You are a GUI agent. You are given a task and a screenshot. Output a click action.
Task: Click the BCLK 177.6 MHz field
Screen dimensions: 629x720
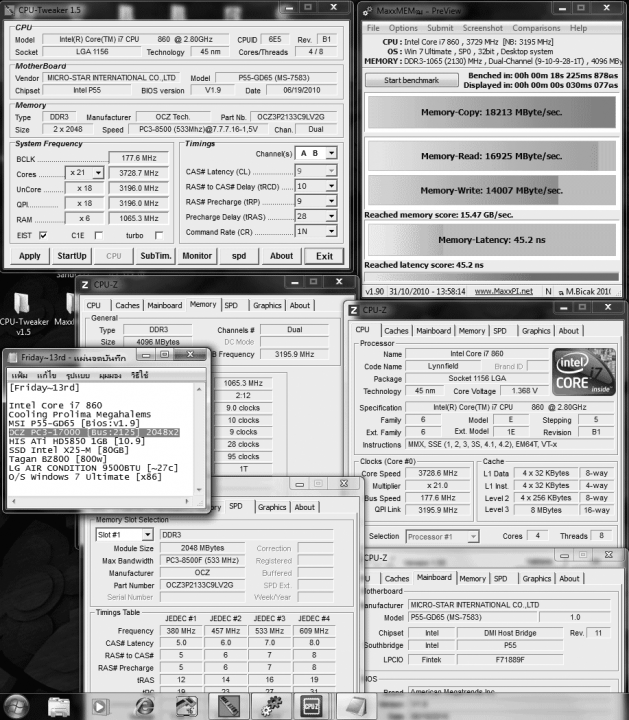pyautogui.click(x=139, y=158)
